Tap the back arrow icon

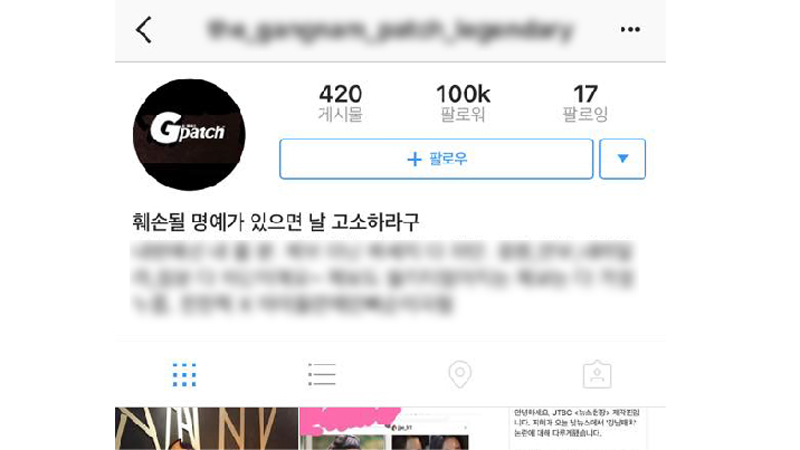(x=144, y=30)
